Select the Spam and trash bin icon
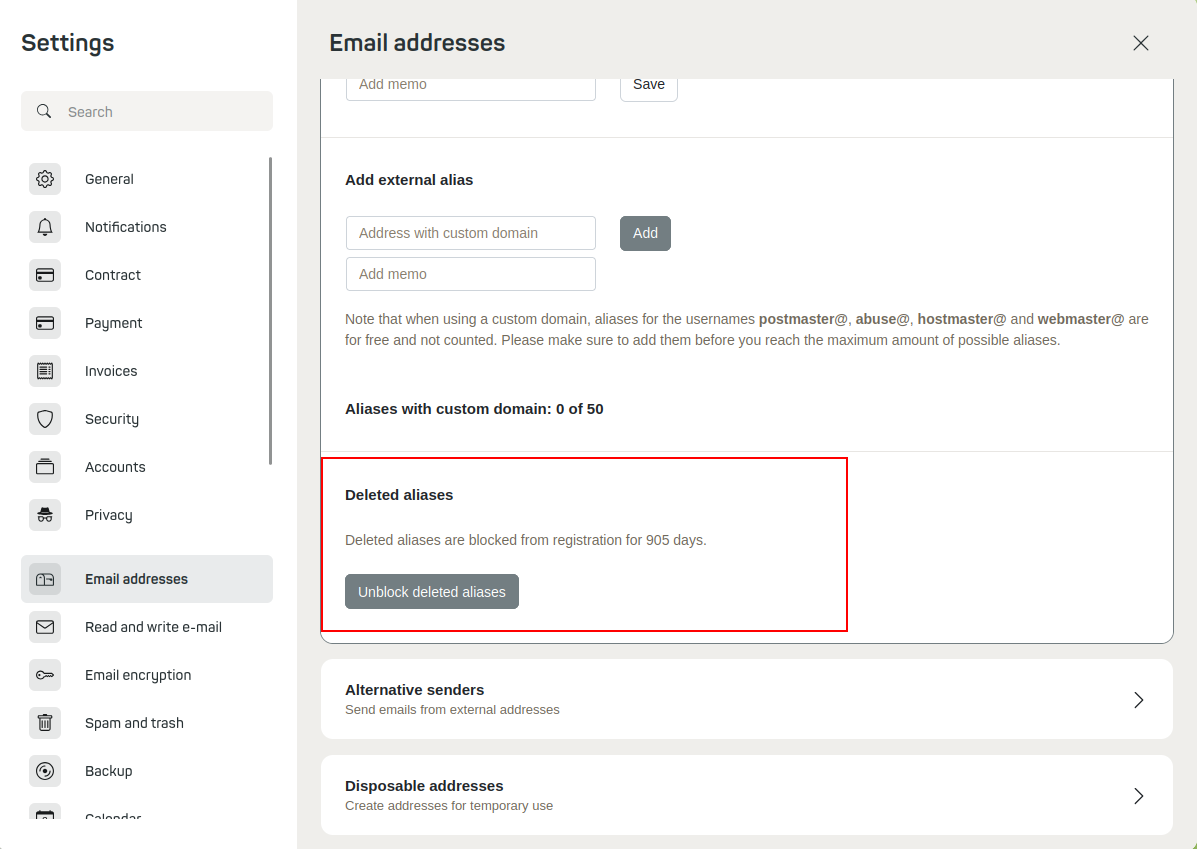Image resolution: width=1197 pixels, height=849 pixels. [x=45, y=723]
